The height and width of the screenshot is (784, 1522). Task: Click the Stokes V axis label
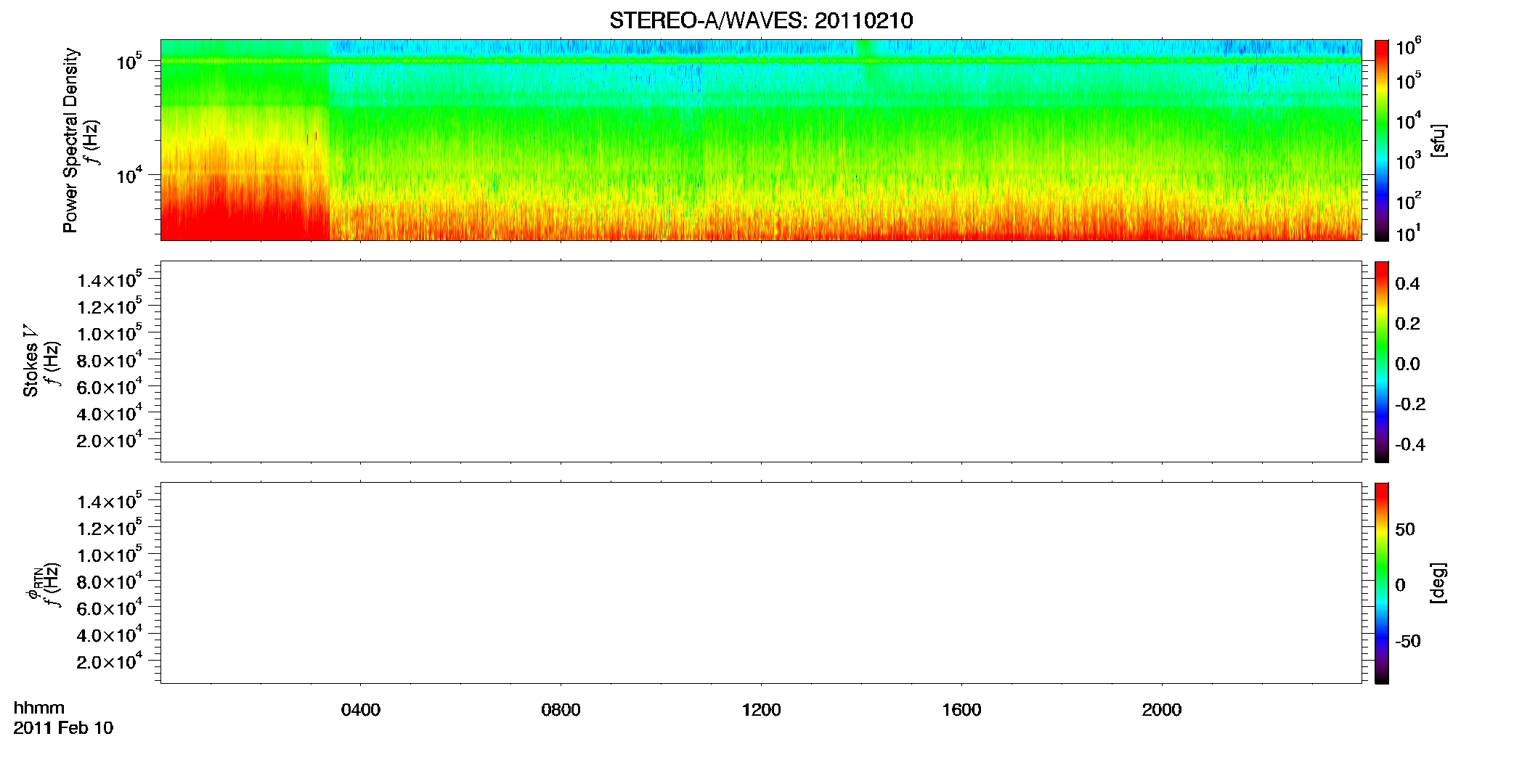pos(30,362)
